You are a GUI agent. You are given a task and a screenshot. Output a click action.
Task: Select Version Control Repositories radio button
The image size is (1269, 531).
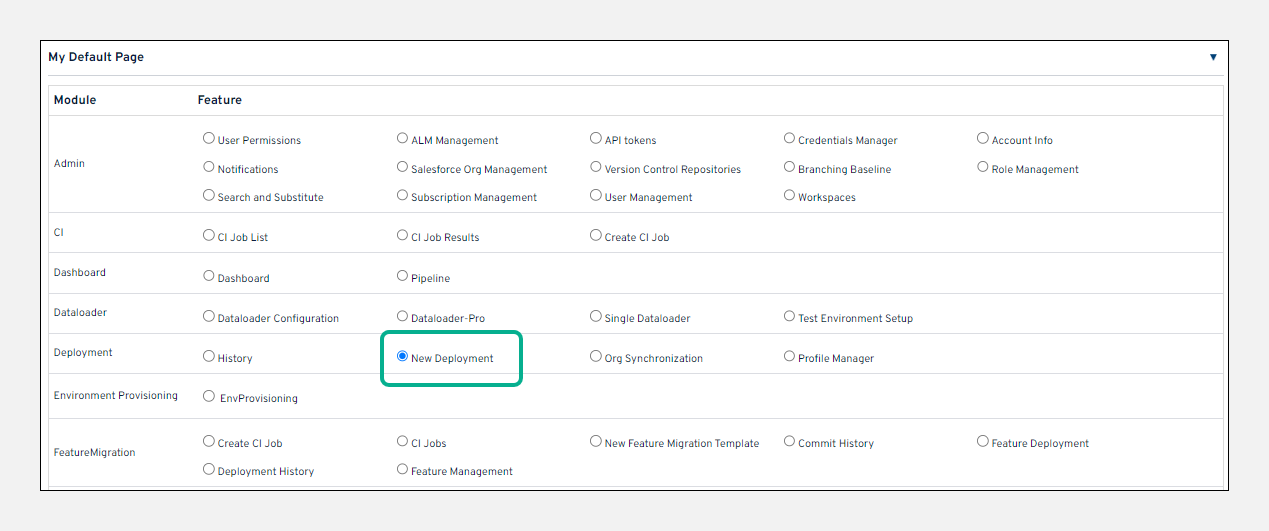(x=596, y=168)
